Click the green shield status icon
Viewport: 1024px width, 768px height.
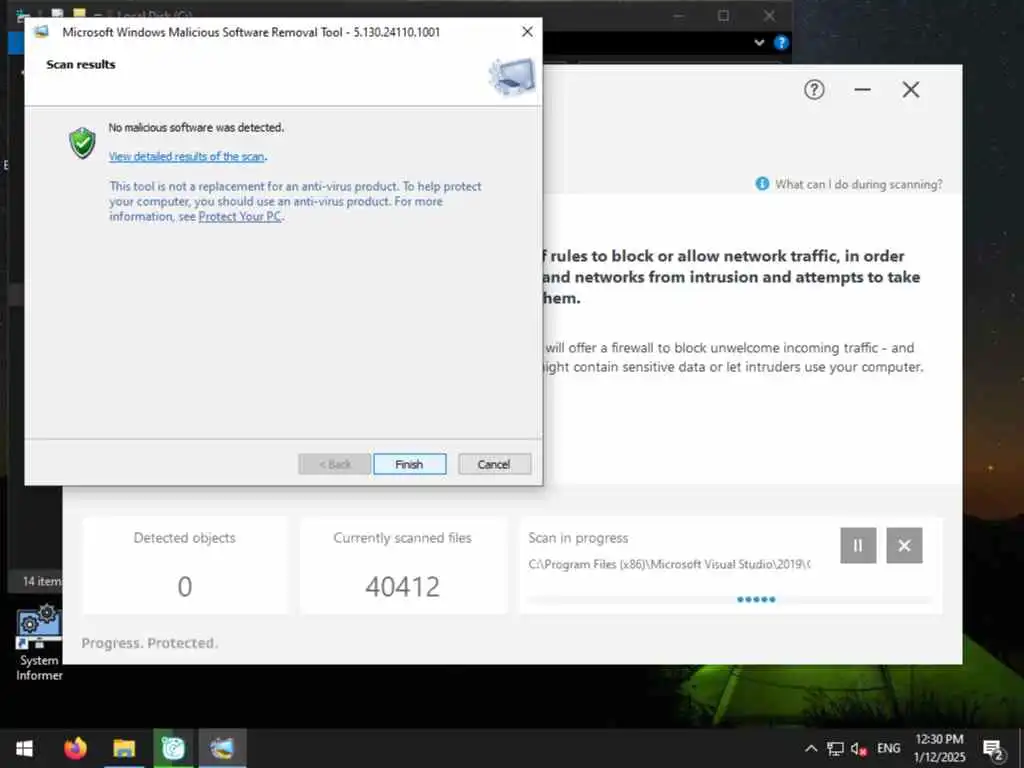(x=82, y=142)
